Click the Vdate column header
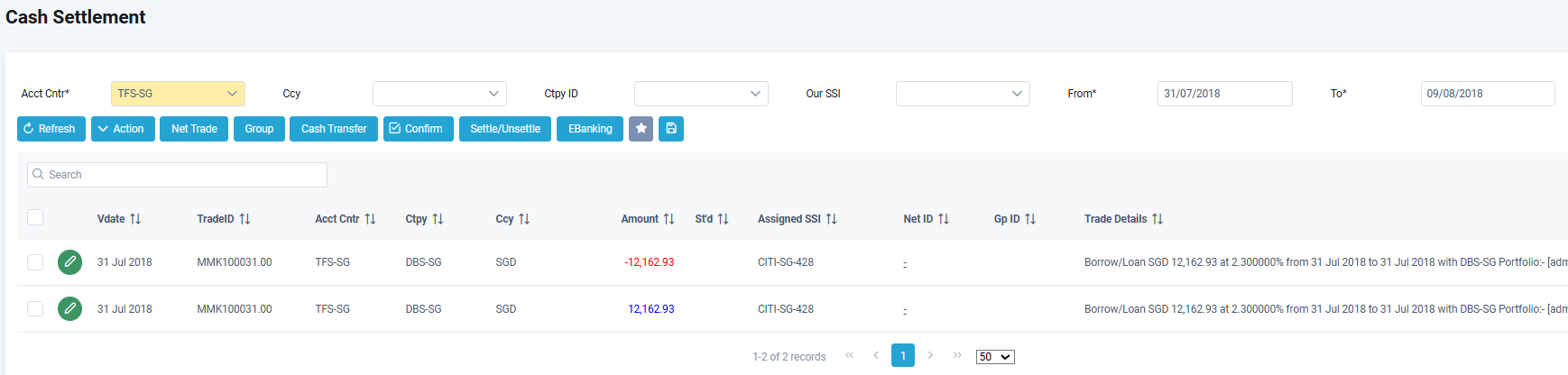 point(111,219)
